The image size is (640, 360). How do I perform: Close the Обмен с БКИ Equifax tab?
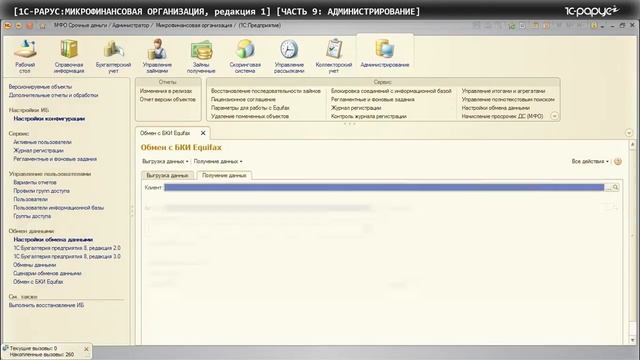click(203, 133)
